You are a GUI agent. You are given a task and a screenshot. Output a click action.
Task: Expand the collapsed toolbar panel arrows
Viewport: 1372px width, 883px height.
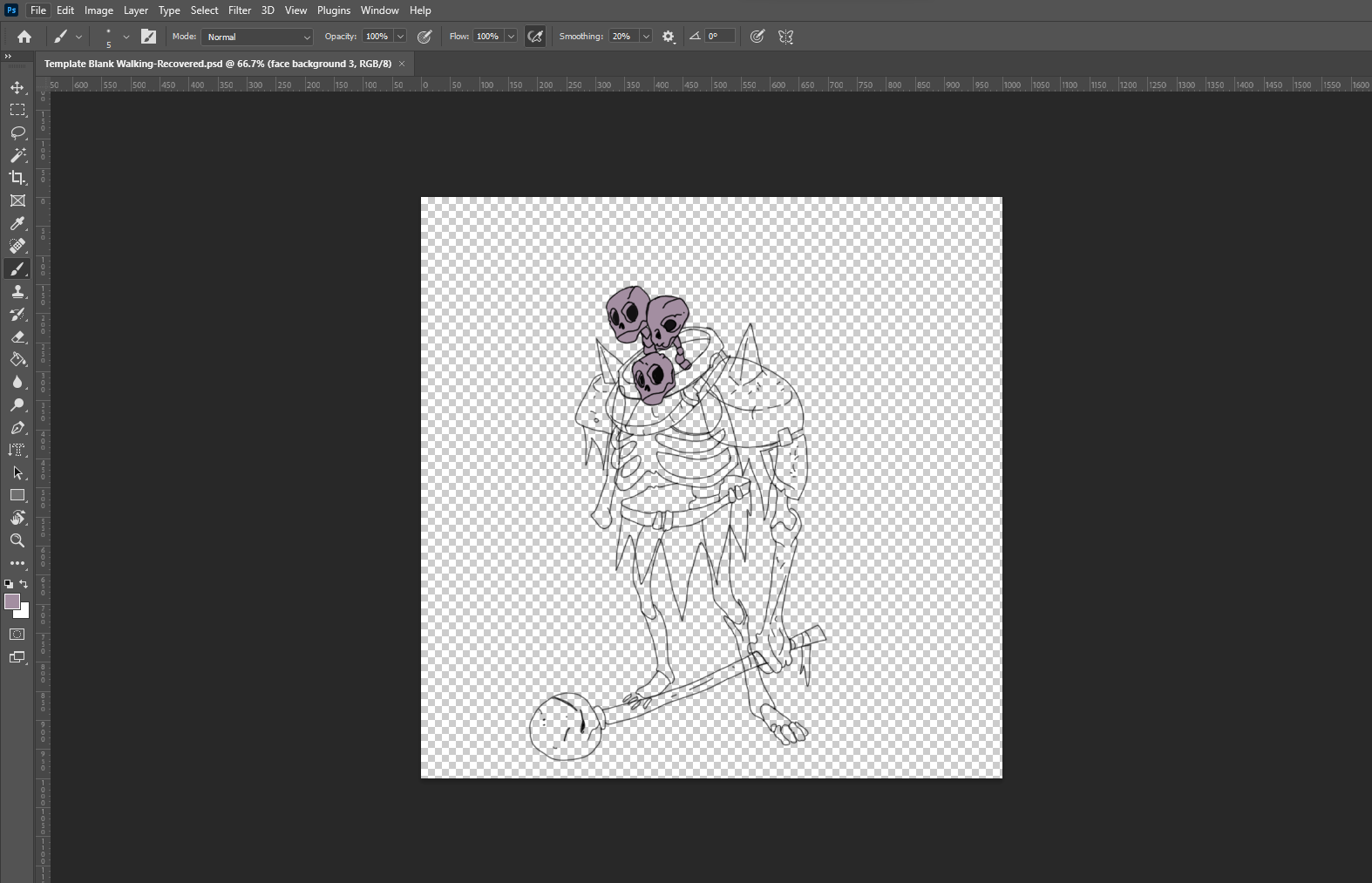[9, 57]
